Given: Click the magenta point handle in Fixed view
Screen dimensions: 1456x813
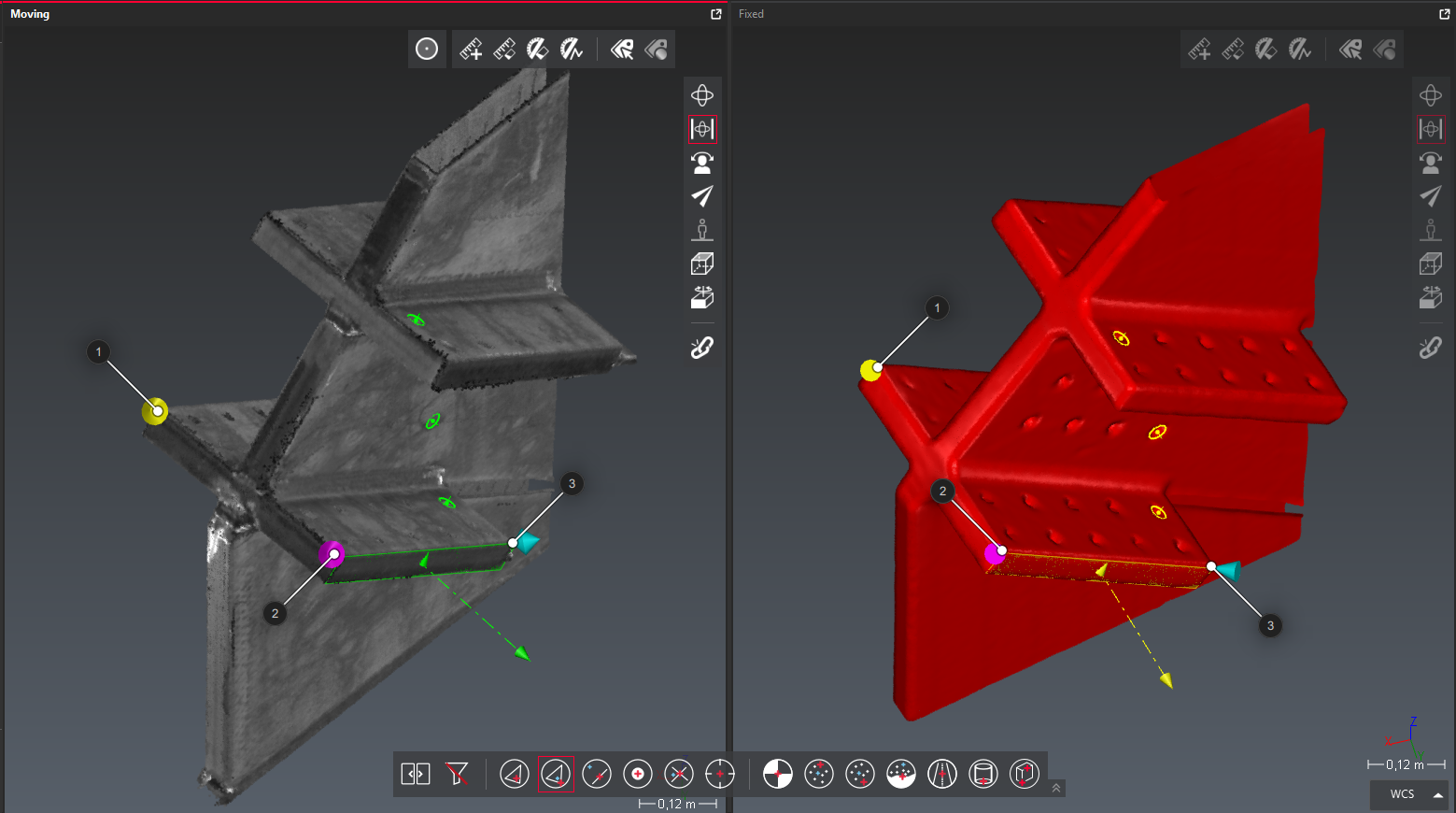Looking at the screenshot, I should (x=996, y=553).
